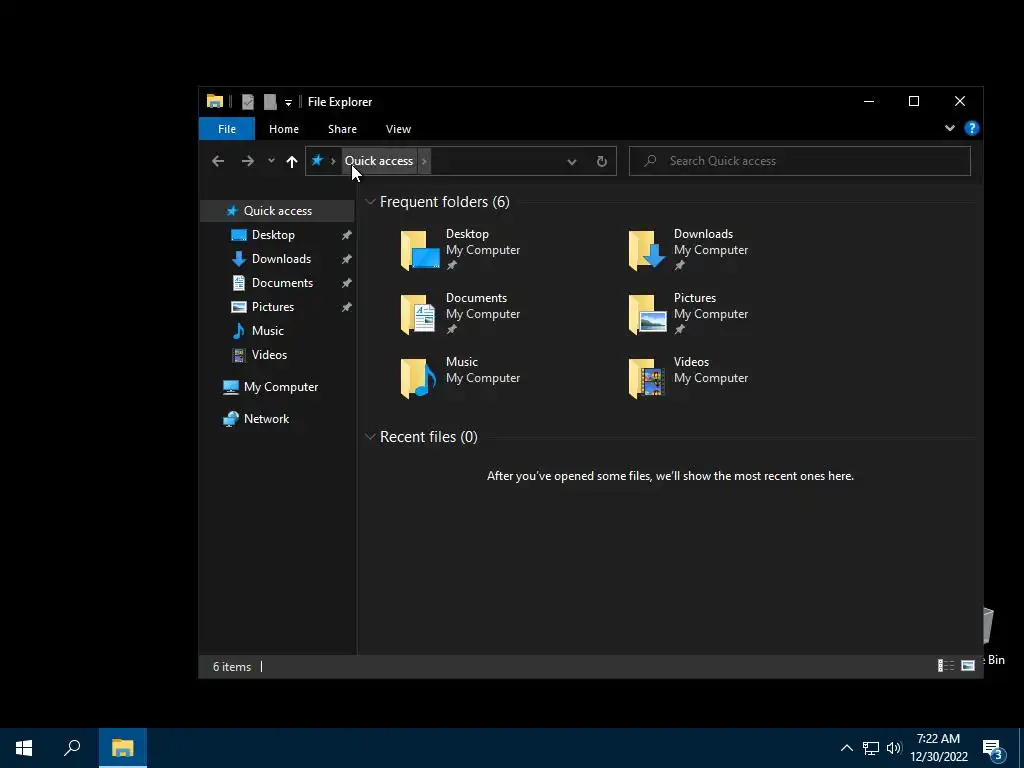Screen dimensions: 1024x768
Task: Open Downloads in the navigation pane
Action: [x=281, y=259]
